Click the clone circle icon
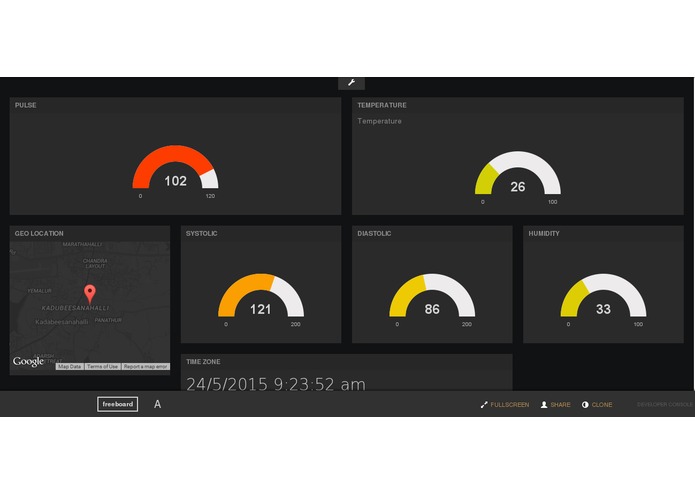Viewport: 695px width, 494px height. [x=585, y=405]
